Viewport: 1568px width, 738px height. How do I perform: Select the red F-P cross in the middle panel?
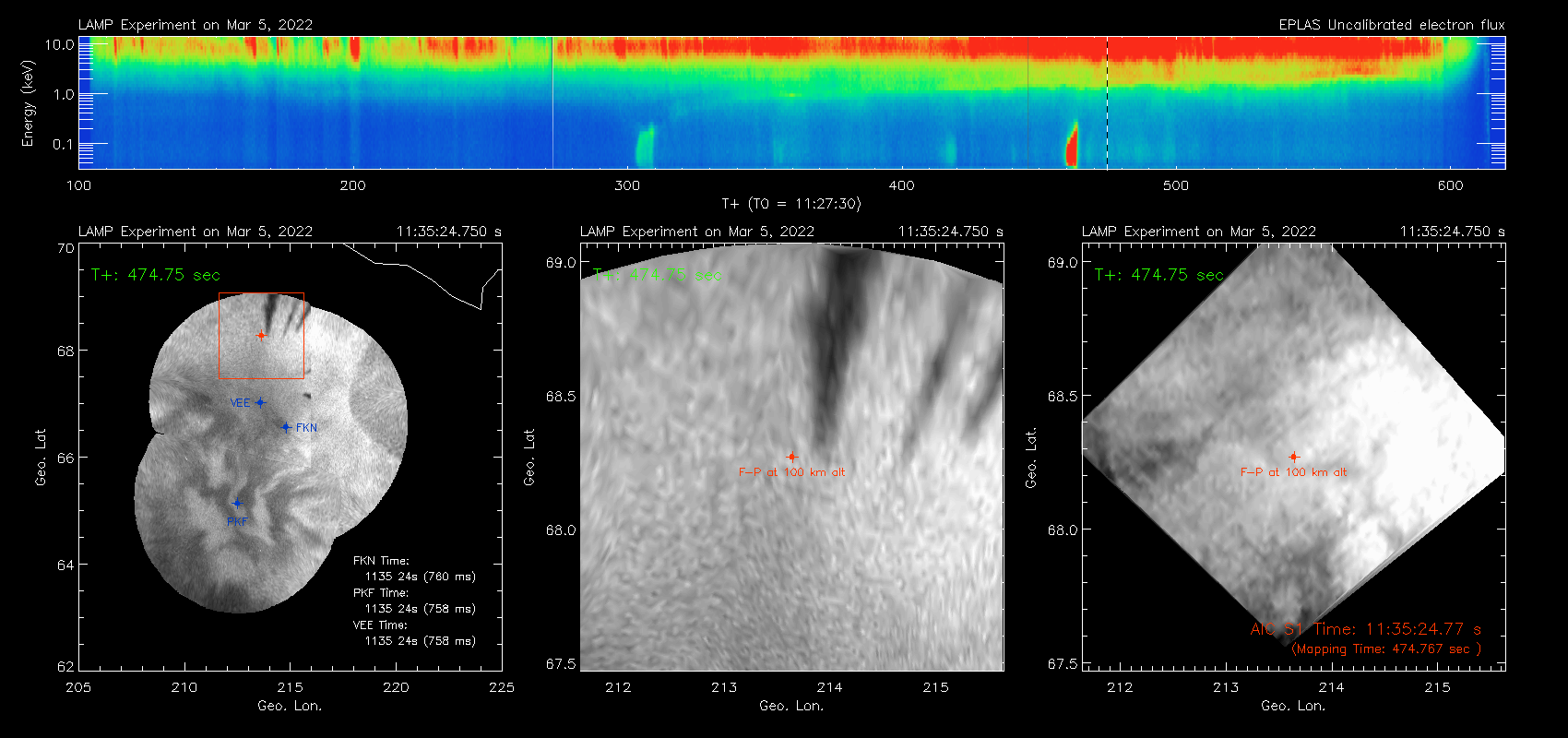click(791, 457)
